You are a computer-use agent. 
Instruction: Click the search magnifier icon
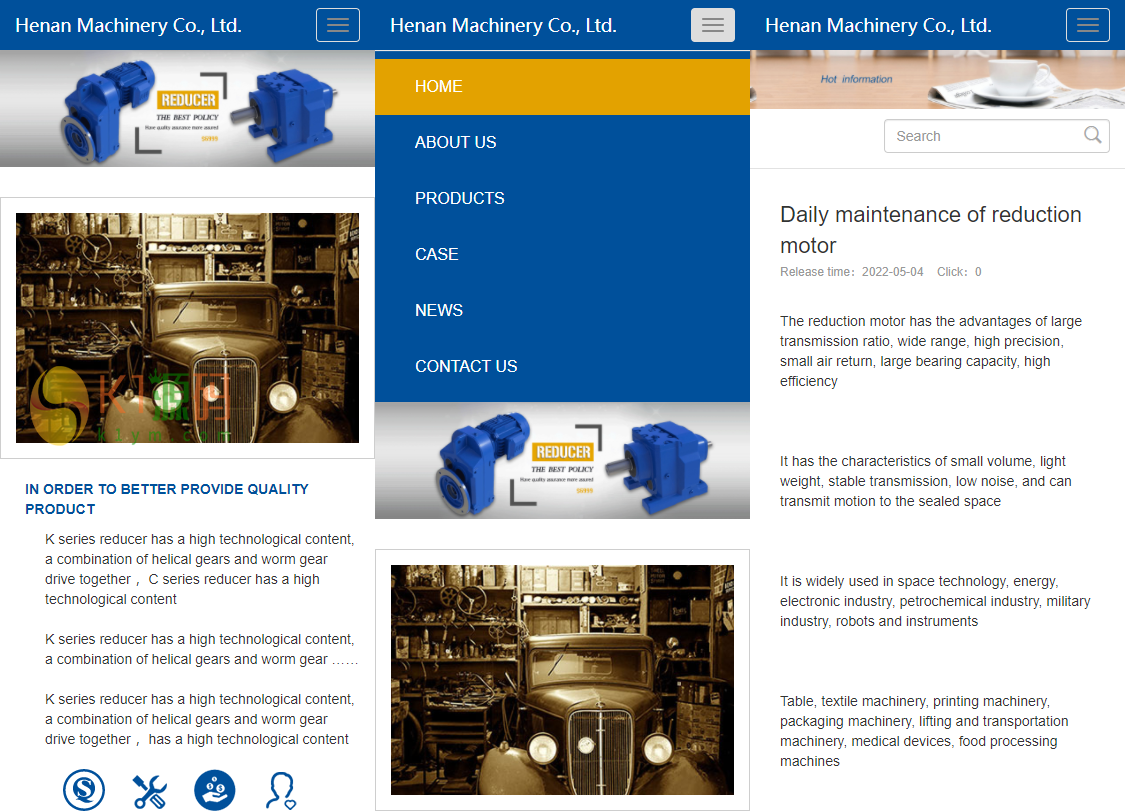click(x=1092, y=135)
